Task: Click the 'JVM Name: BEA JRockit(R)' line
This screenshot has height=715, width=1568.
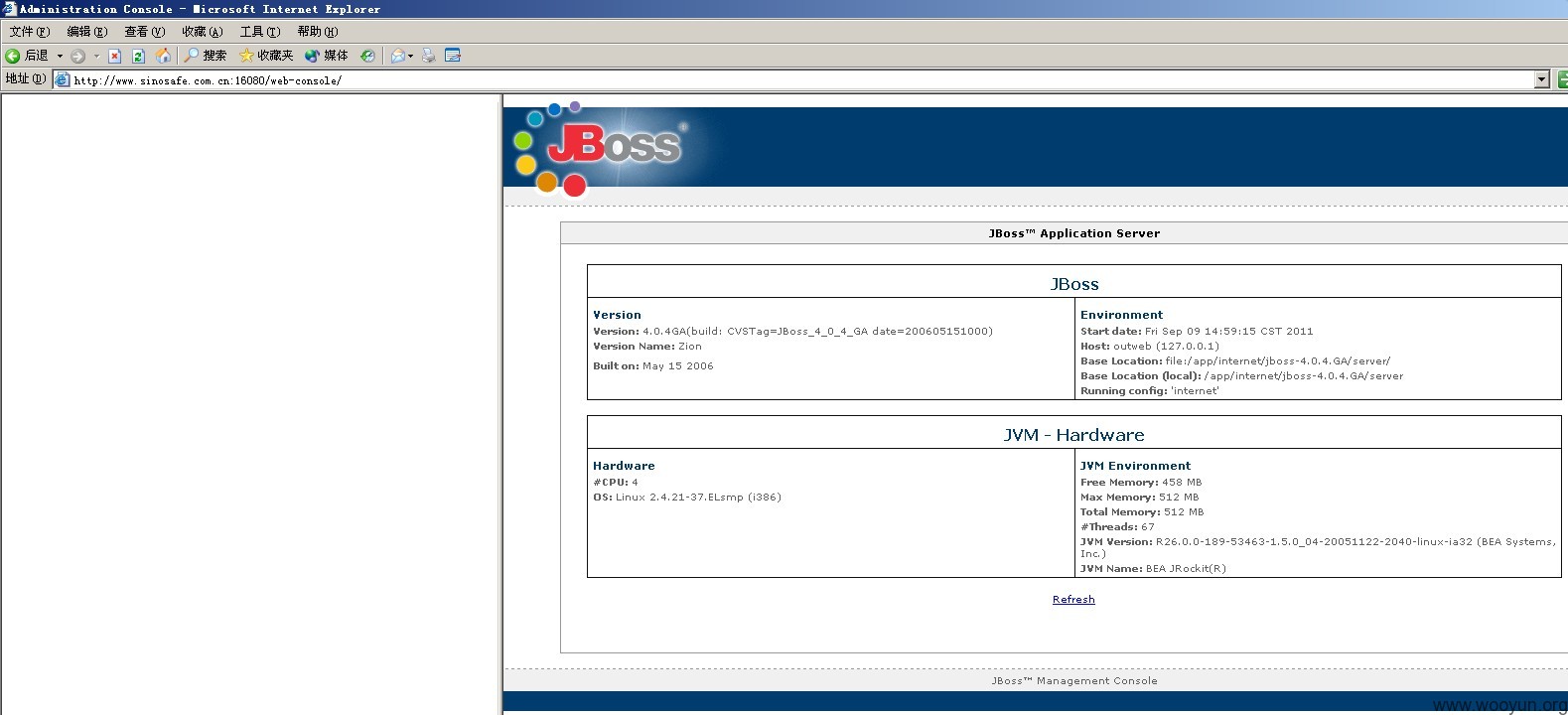Action: (1154, 569)
